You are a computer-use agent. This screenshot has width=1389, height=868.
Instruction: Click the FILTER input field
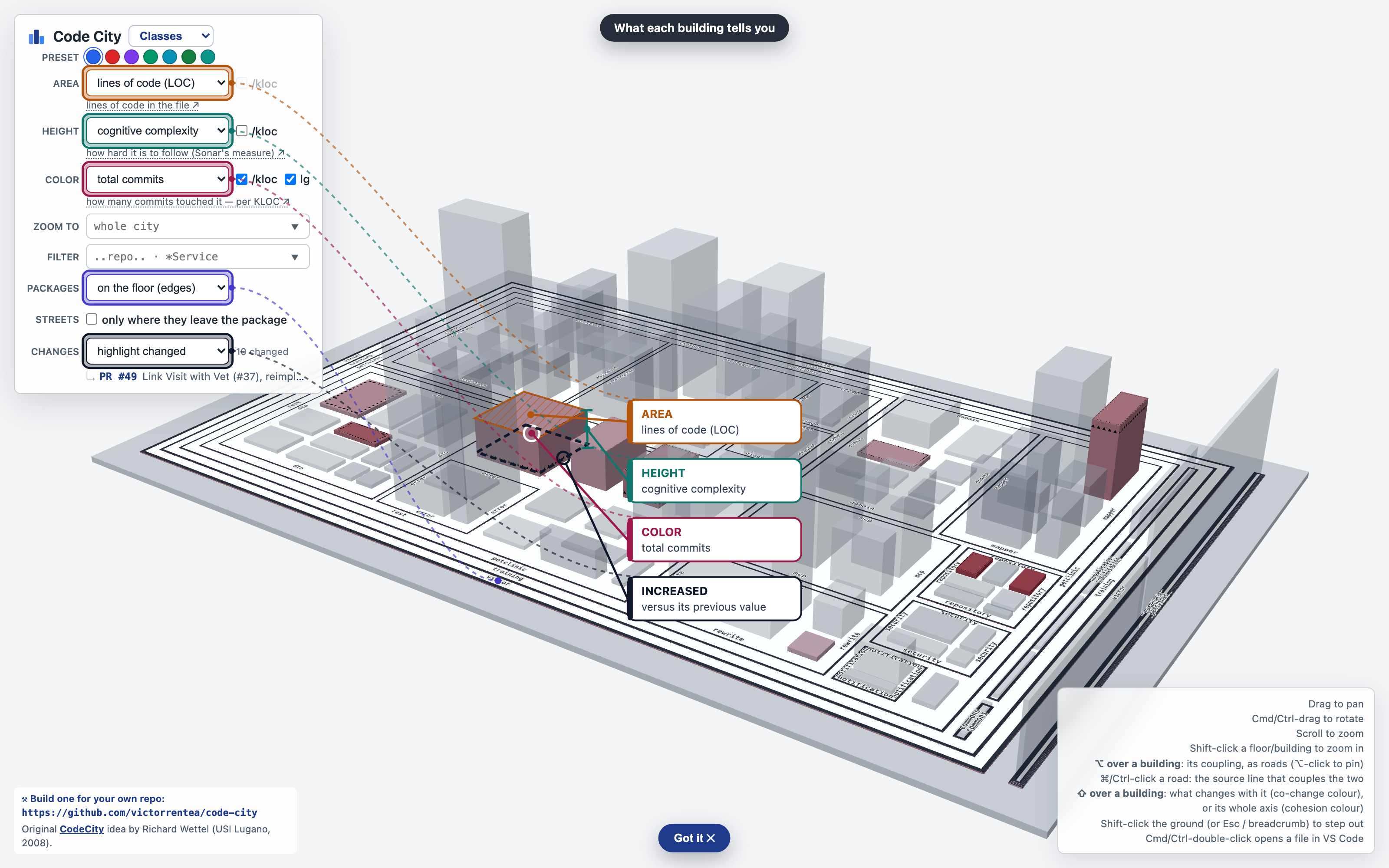coord(197,256)
